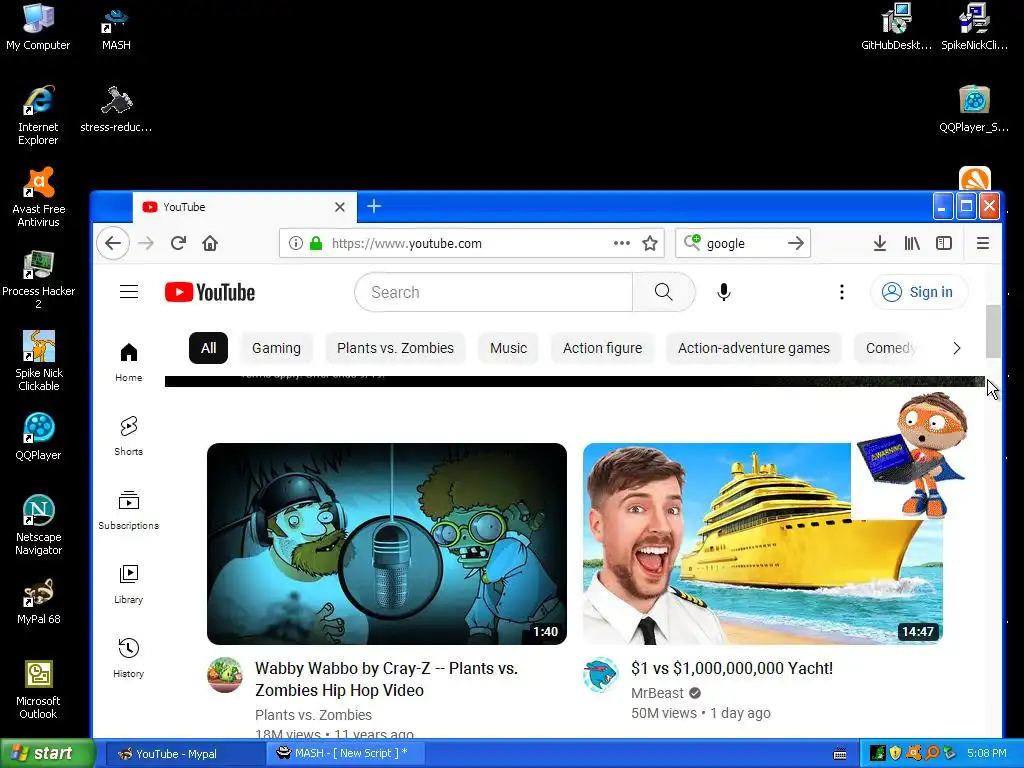Image resolution: width=1024 pixels, height=768 pixels.
Task: Close the YouTube browser tab
Action: (x=340, y=207)
